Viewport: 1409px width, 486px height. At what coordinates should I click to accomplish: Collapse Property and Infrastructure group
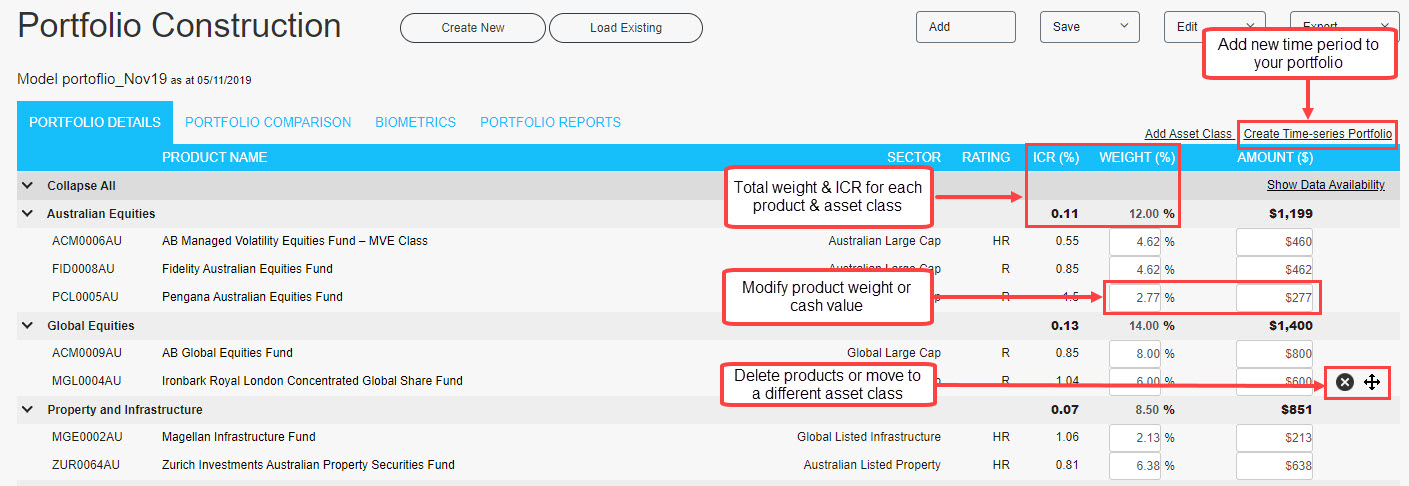click(x=27, y=410)
